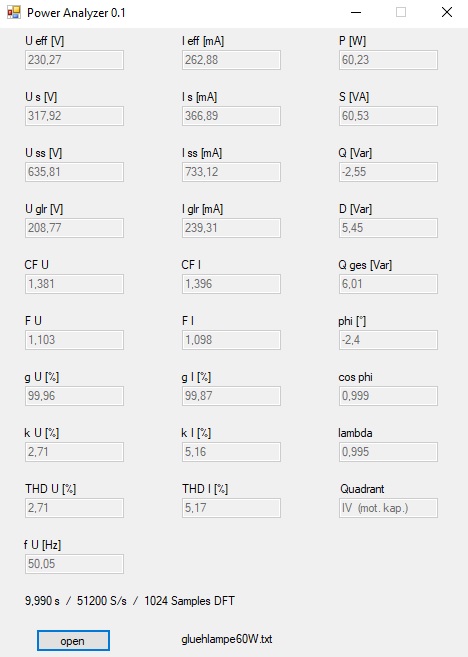
Task: Click the THD I [%] value field
Action: (231, 508)
